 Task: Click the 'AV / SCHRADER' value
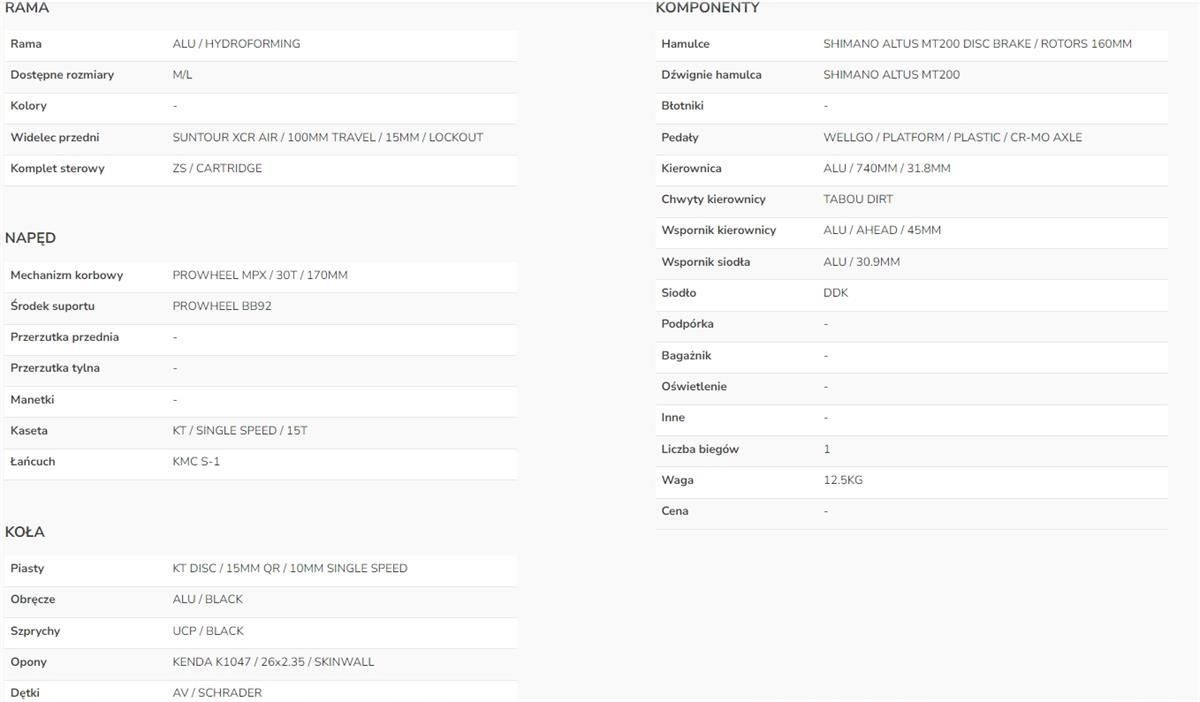[217, 693]
